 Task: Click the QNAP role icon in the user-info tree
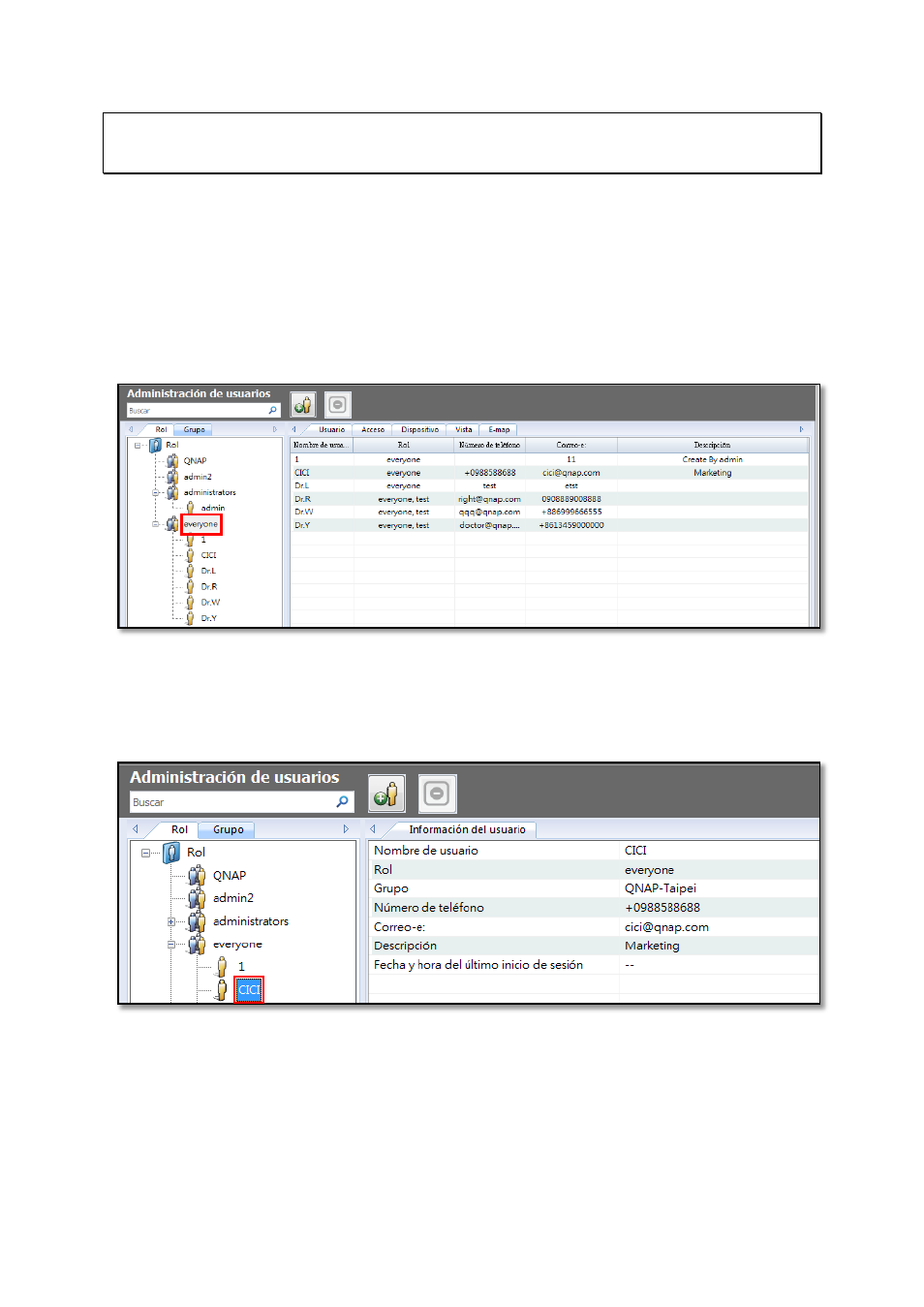(x=197, y=876)
